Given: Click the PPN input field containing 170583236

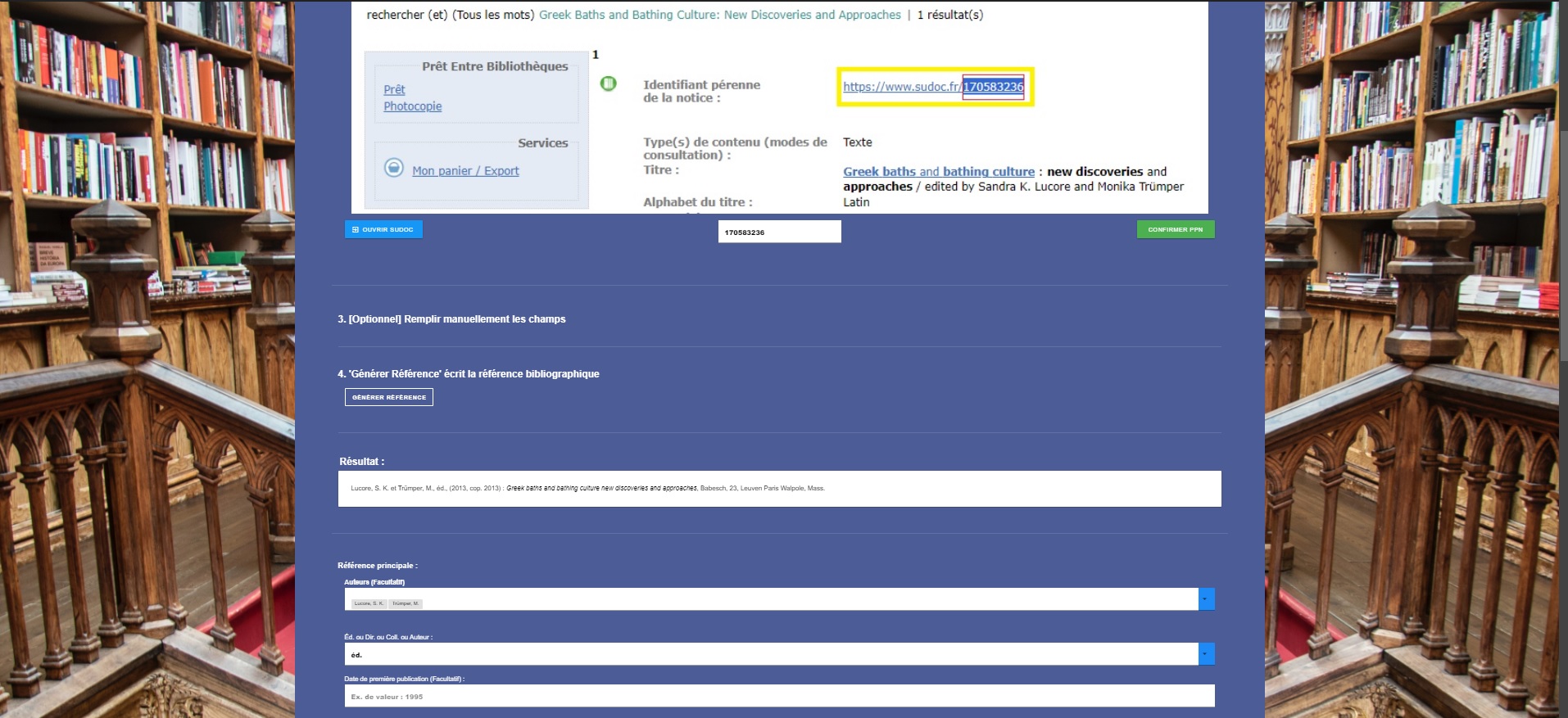Looking at the screenshot, I should pyautogui.click(x=779, y=233).
